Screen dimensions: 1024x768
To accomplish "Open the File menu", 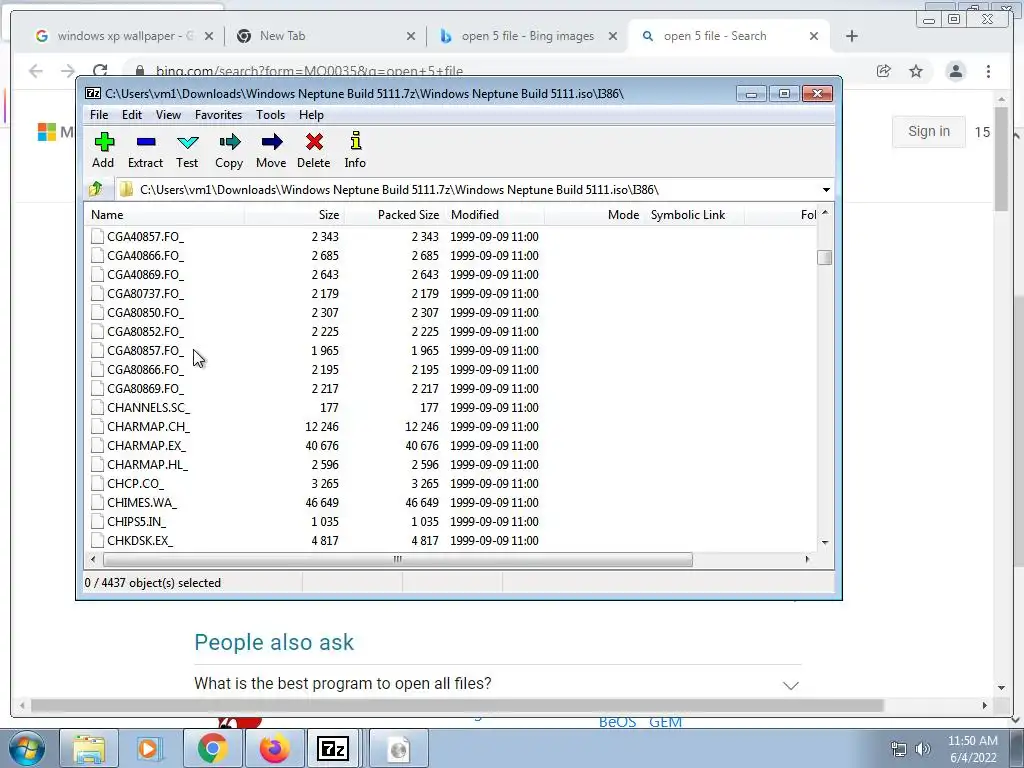I will click(x=99, y=115).
